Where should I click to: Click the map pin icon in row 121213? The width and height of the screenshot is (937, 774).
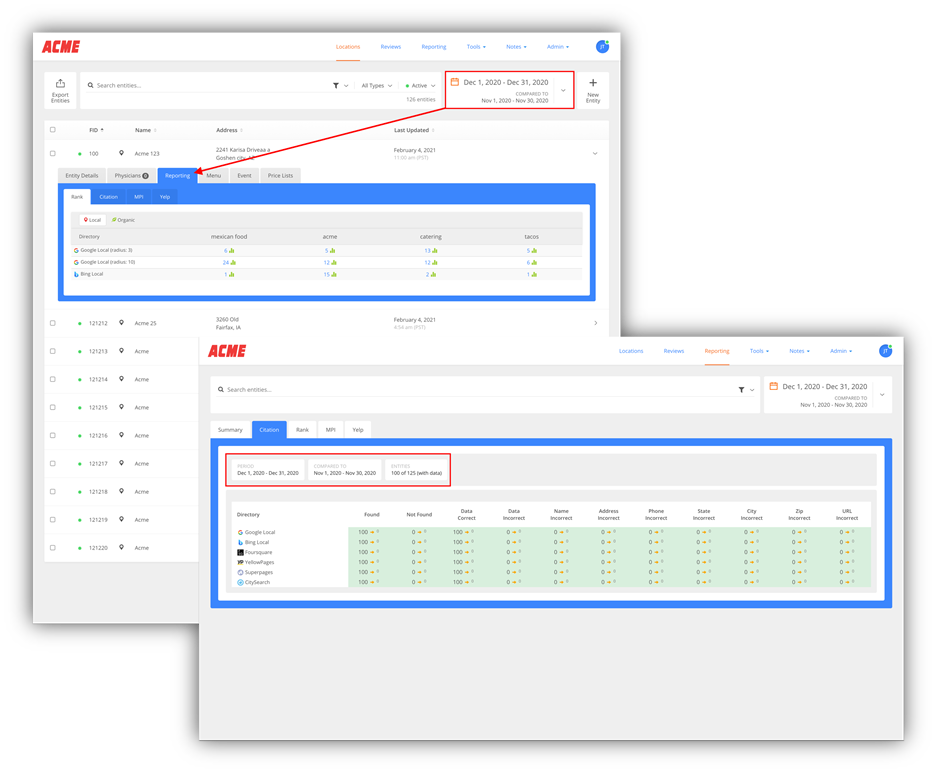click(x=121, y=351)
